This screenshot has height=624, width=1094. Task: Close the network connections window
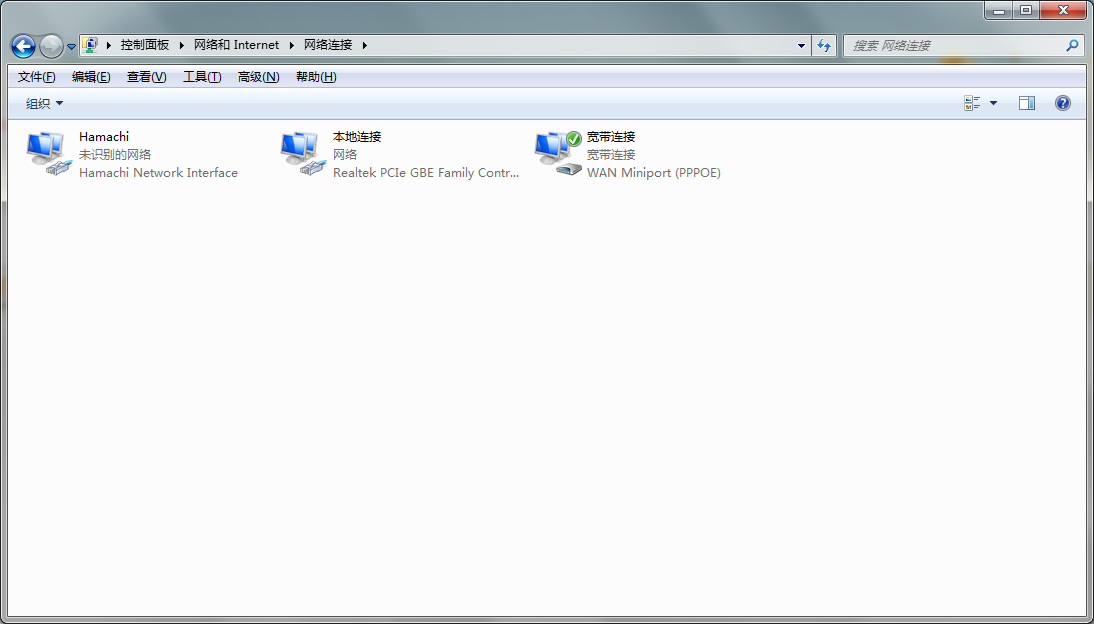[x=1063, y=10]
